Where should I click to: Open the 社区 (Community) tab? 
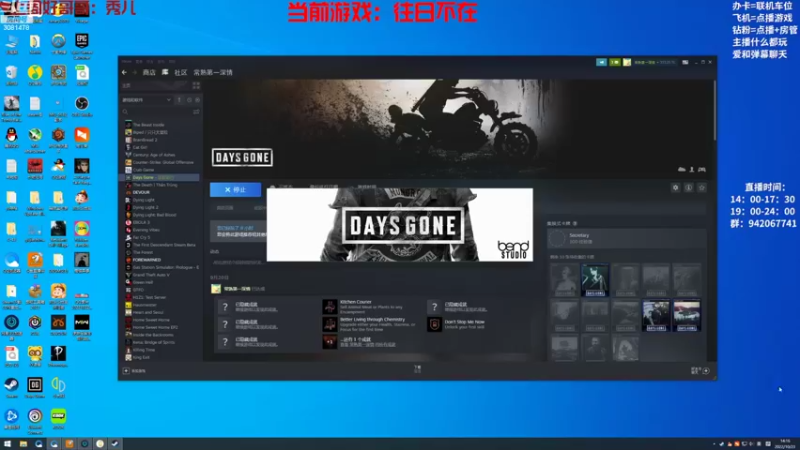(x=181, y=72)
